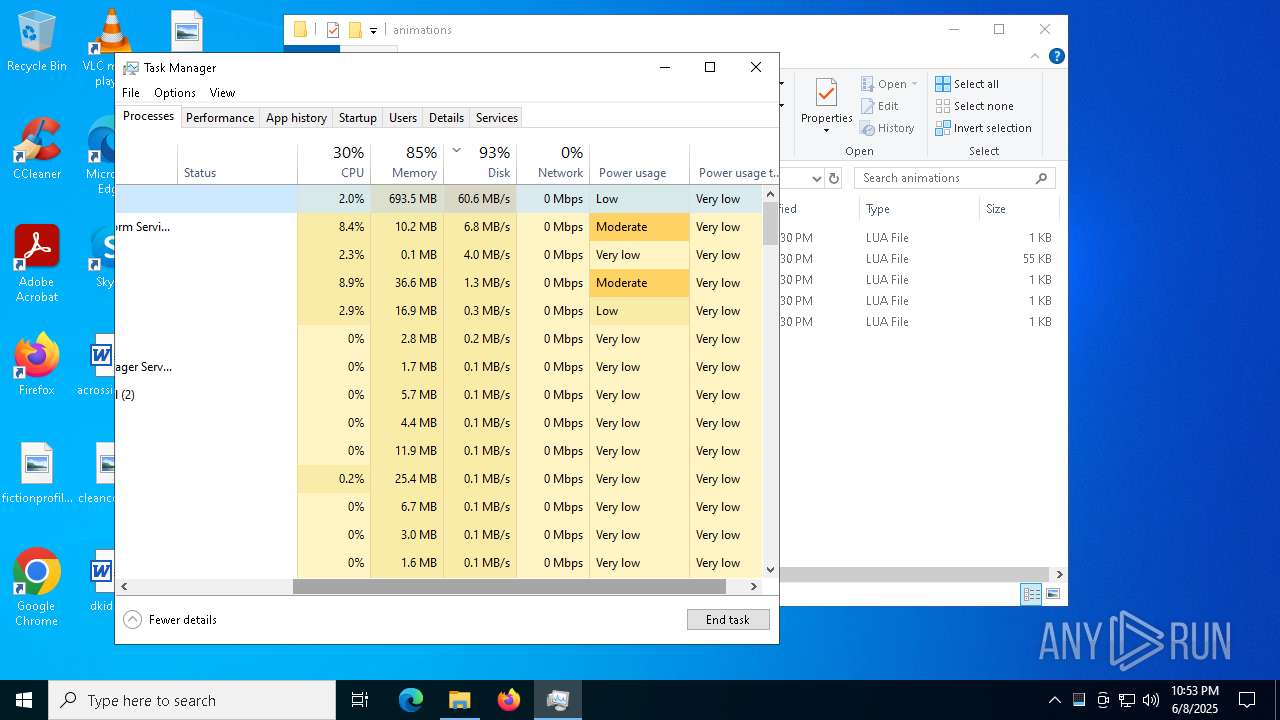
Task: Expand the Open dropdown in the Explorer ribbon
Action: point(914,84)
